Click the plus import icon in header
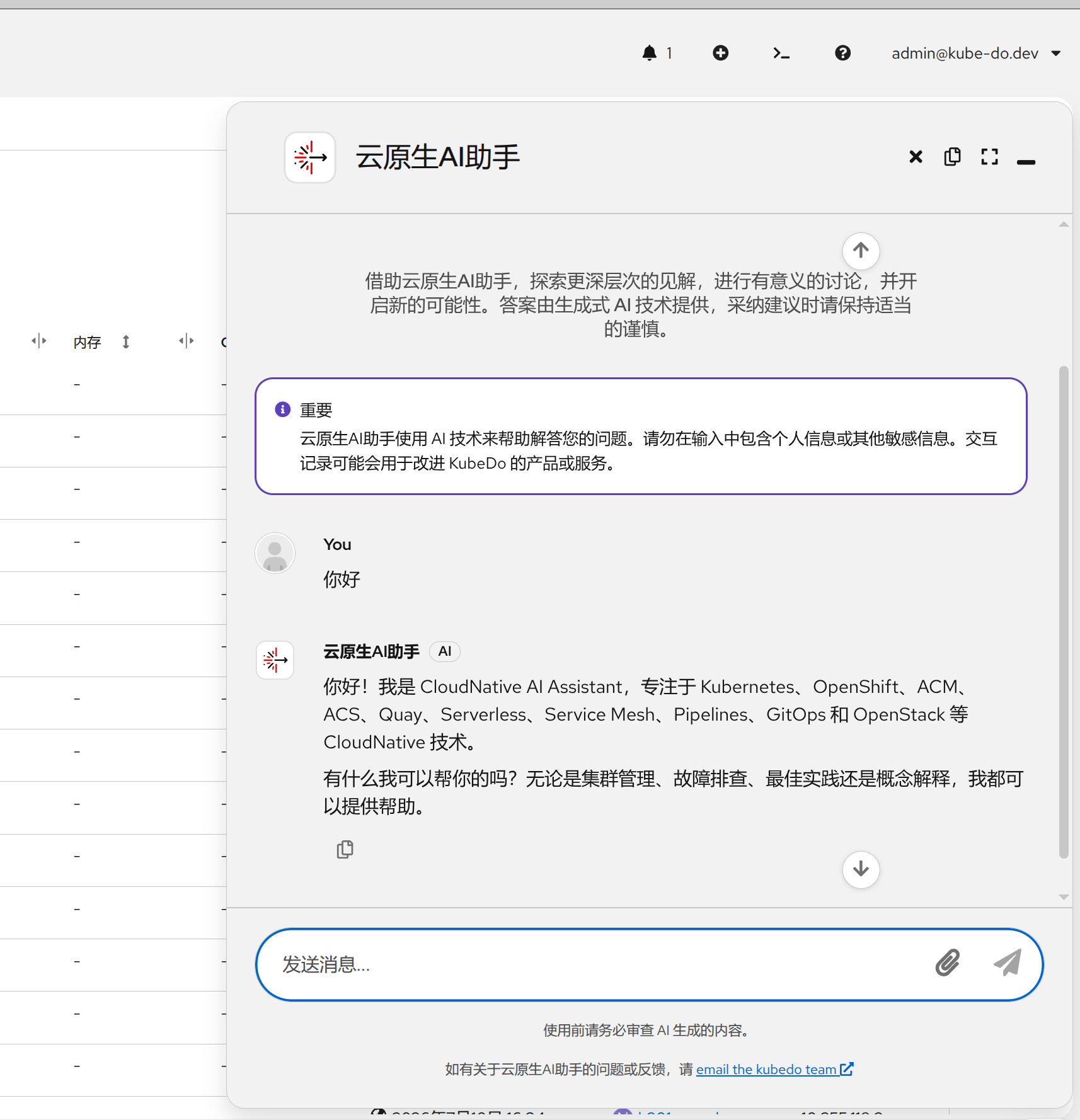Screen dimensions: 1080x1120 (720, 53)
